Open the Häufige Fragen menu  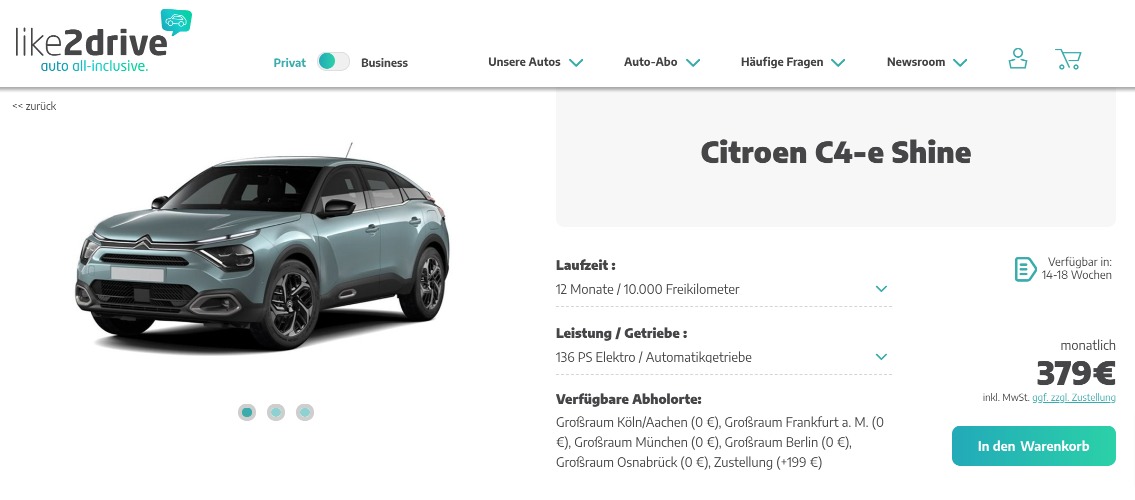[x=793, y=62]
